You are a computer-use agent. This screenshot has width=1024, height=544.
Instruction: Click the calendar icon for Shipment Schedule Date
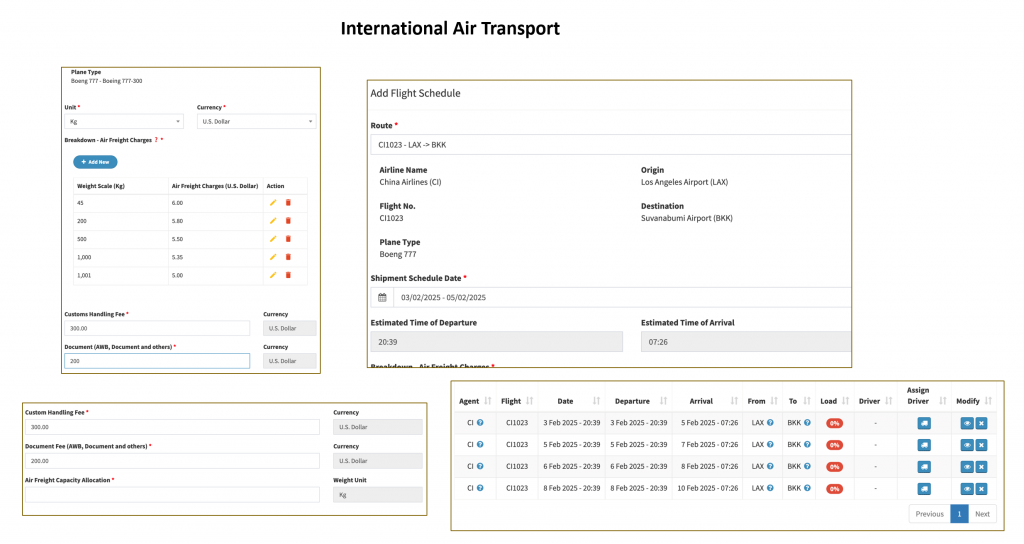point(382,297)
